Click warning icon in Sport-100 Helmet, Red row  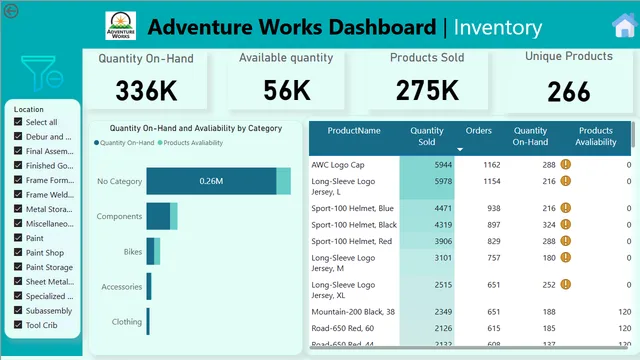click(565, 241)
